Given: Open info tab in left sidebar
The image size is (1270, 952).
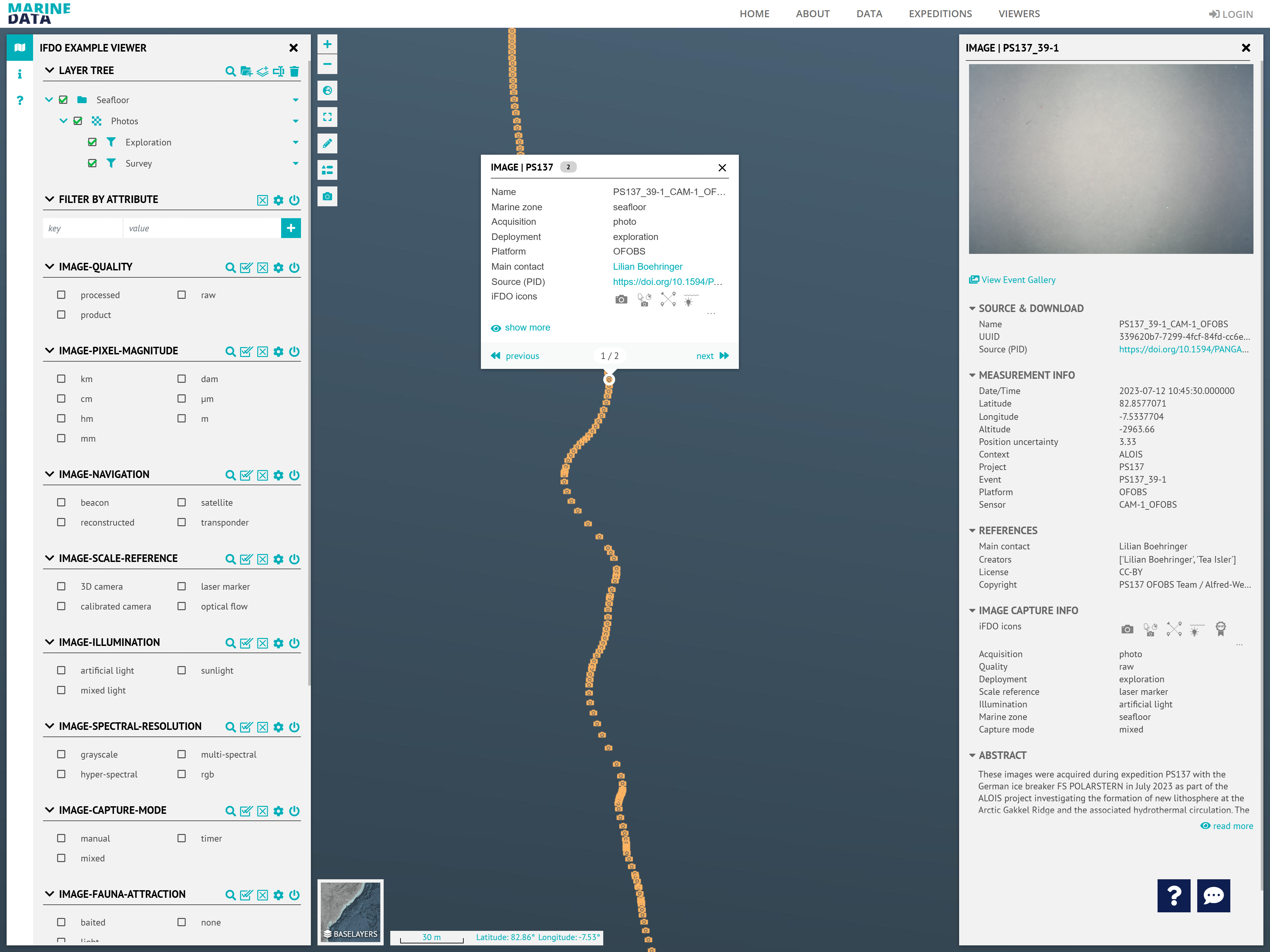Looking at the screenshot, I should (20, 74).
